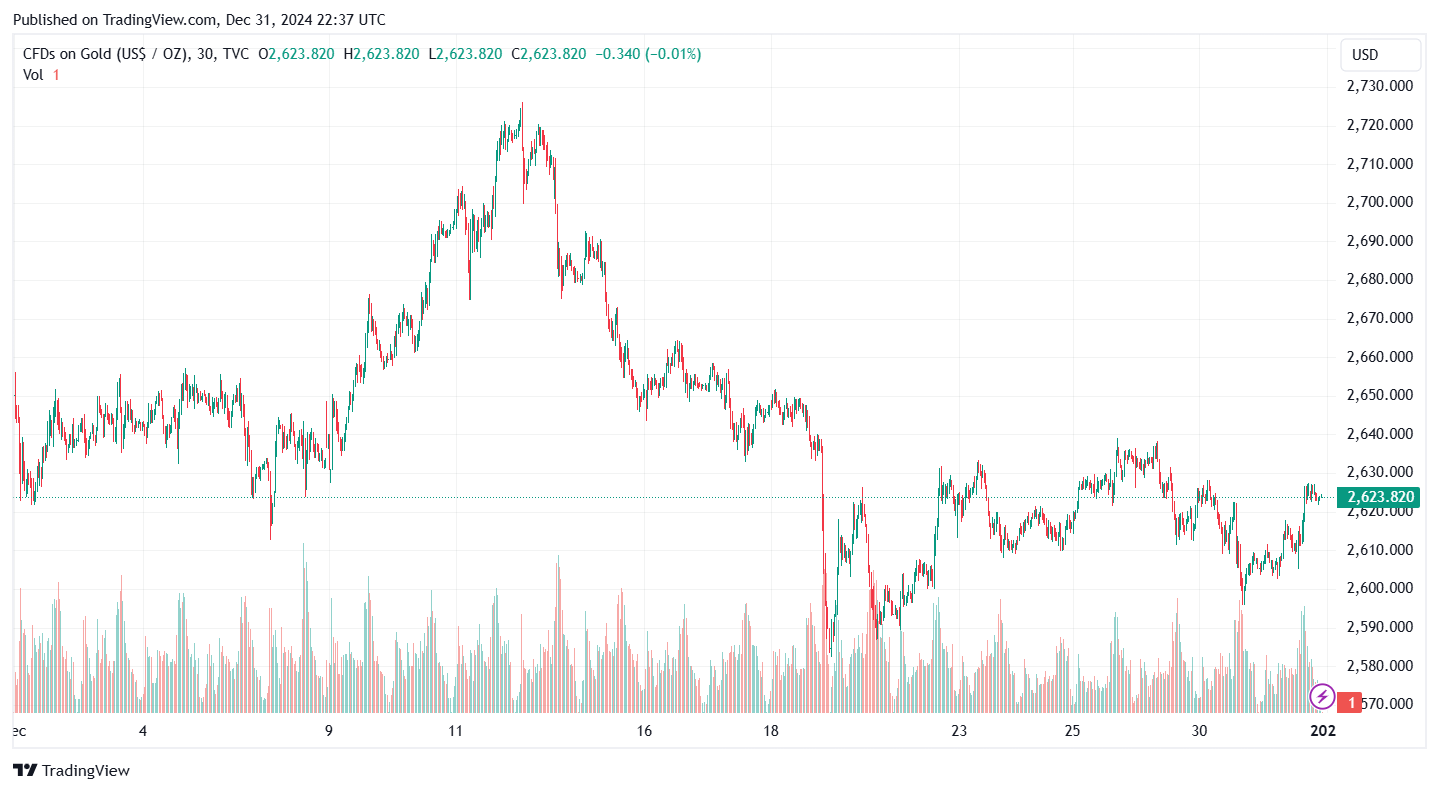1439x792 pixels.
Task: Click the 2,720.000 price axis label
Action: click(1380, 125)
